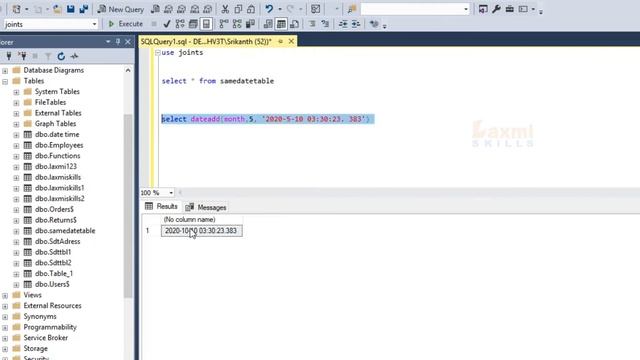Expand the Database Diagrams node
Image resolution: width=640 pixels, height=360 pixels.
(x=5, y=71)
